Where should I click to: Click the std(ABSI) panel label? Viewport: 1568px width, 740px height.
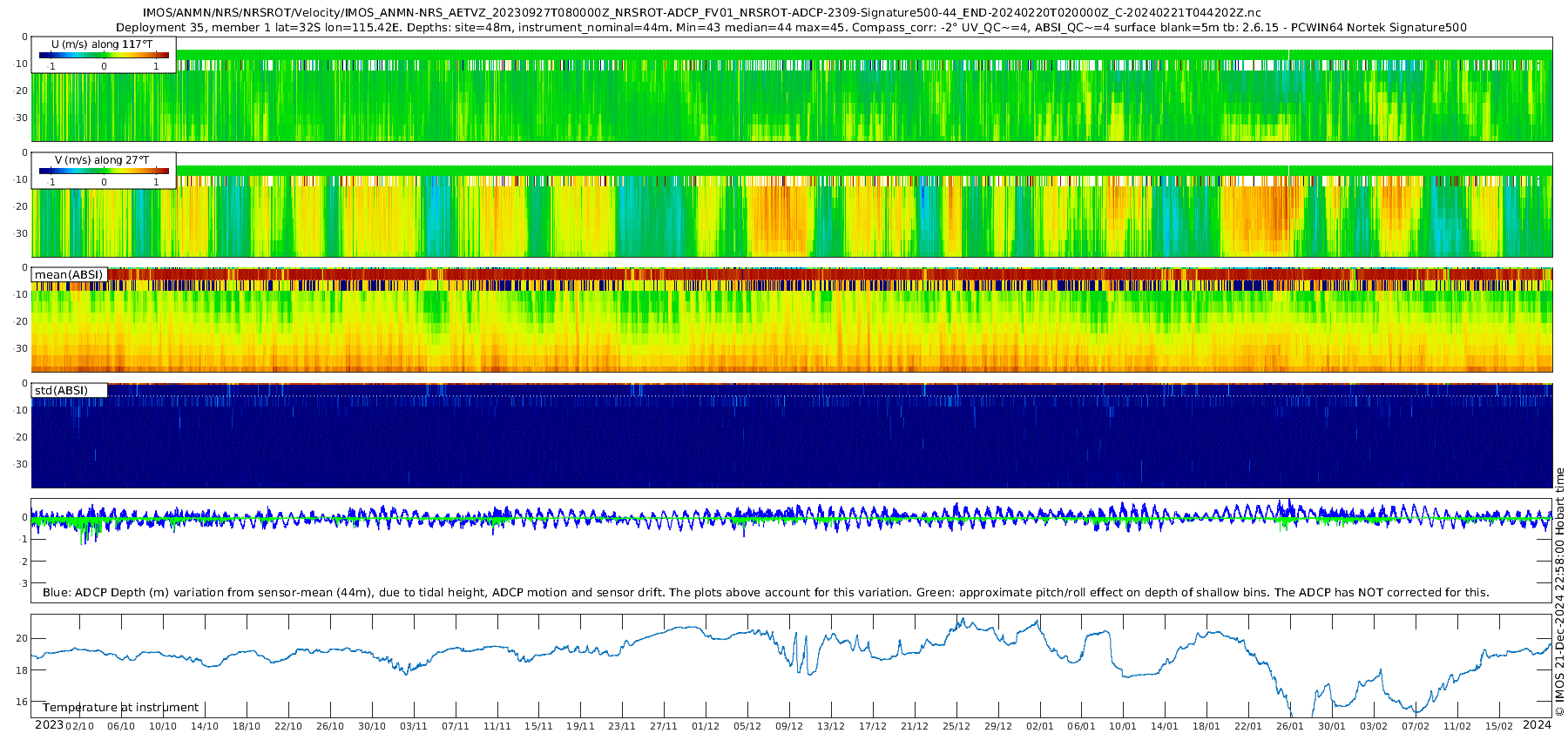tap(61, 391)
